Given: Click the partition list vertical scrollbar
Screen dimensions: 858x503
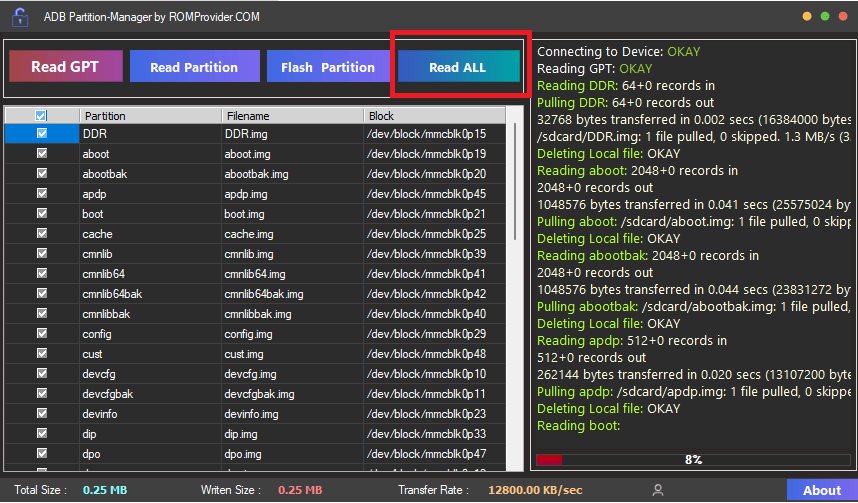Looking at the screenshot, I should (514, 181).
